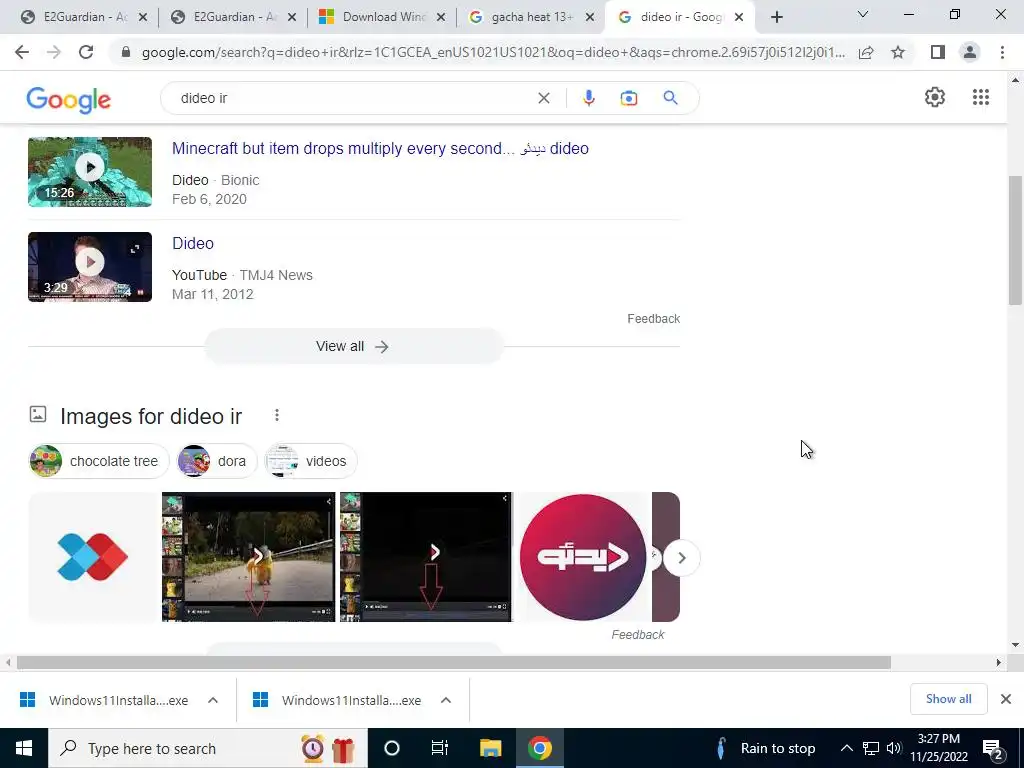Open Task View on the taskbar

[x=440, y=748]
